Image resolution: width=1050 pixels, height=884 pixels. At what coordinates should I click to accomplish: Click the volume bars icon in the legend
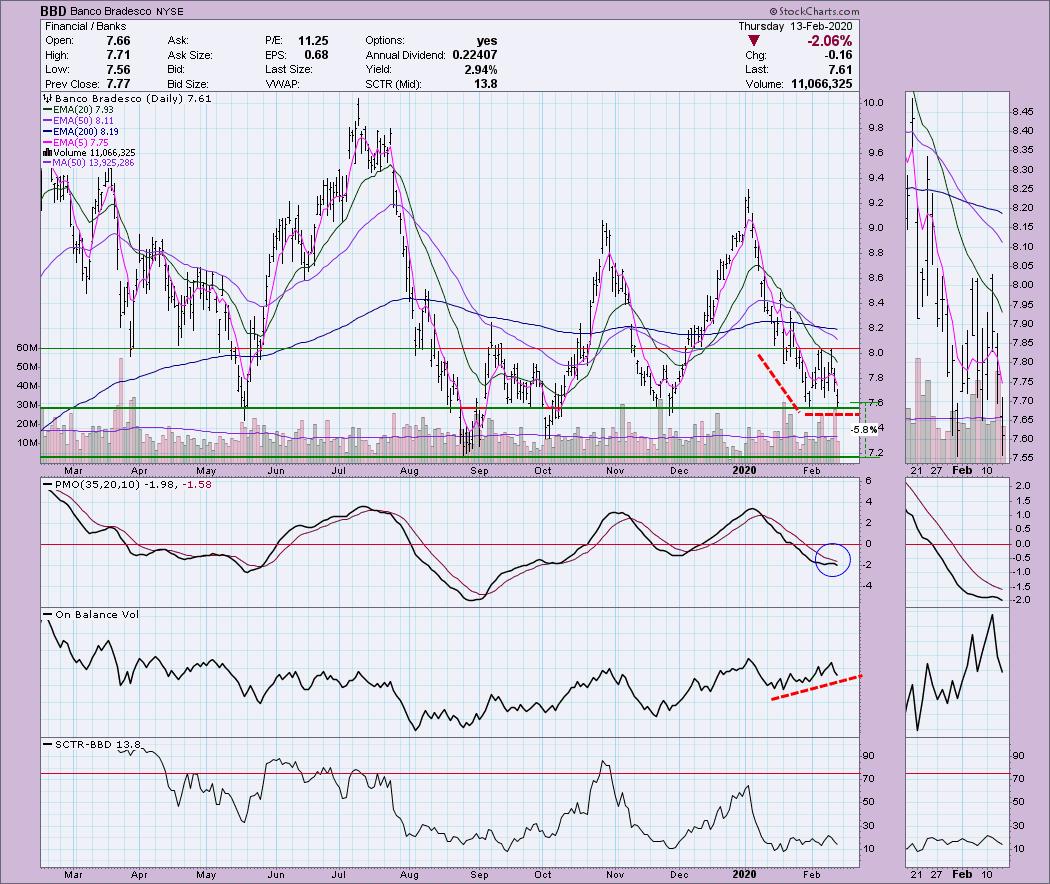pos(48,153)
